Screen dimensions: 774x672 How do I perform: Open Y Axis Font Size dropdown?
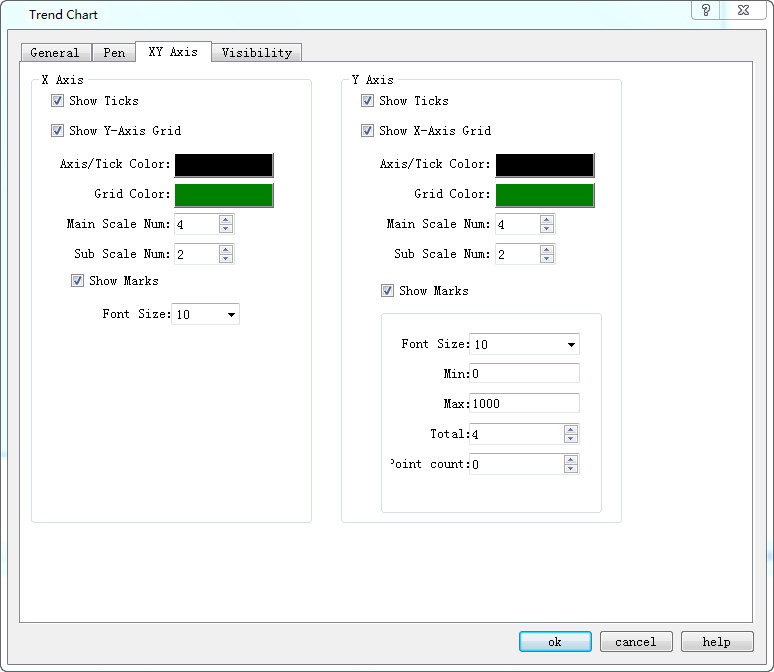pos(524,345)
